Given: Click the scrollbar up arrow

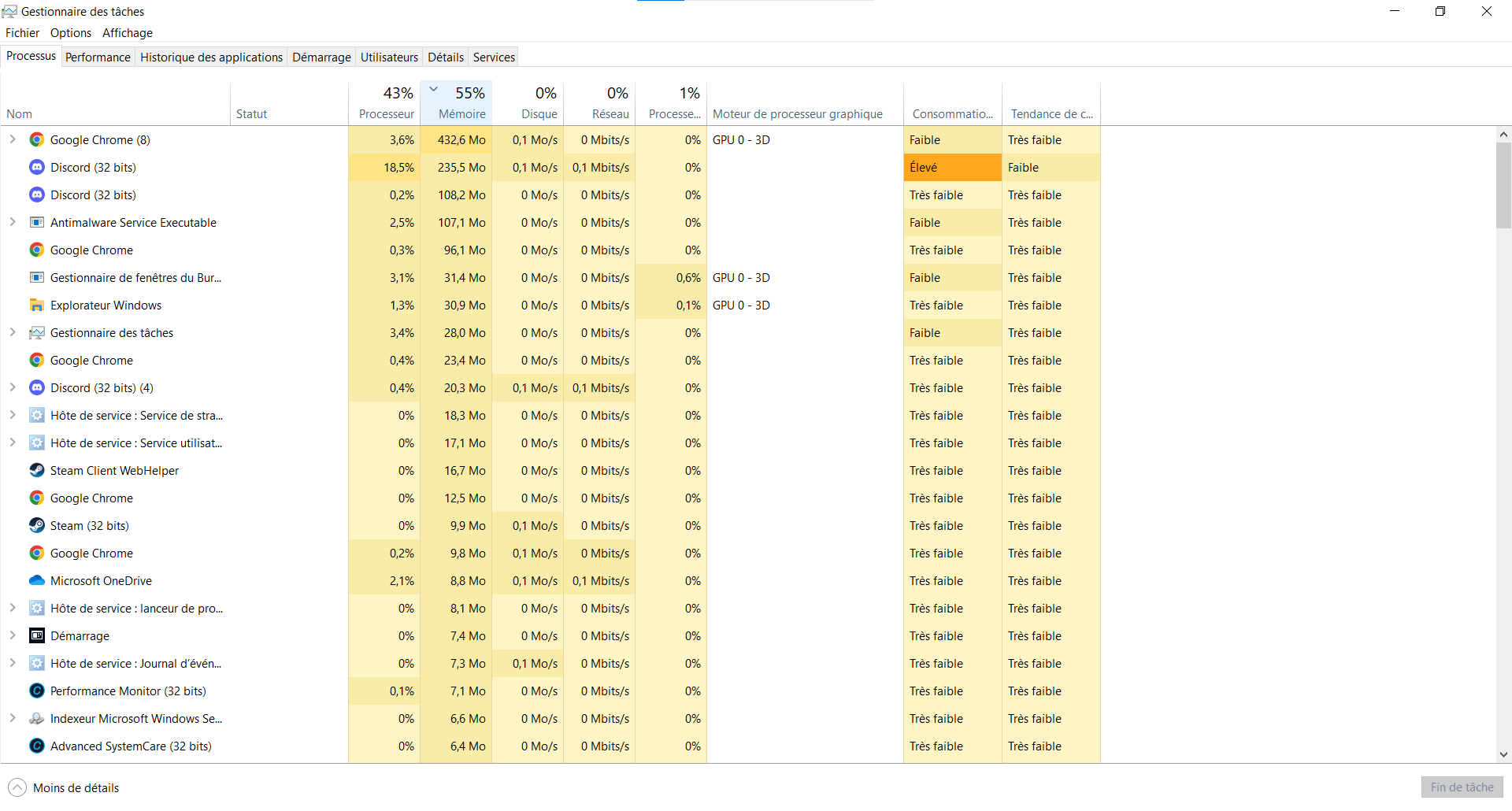Looking at the screenshot, I should pos(1503,135).
